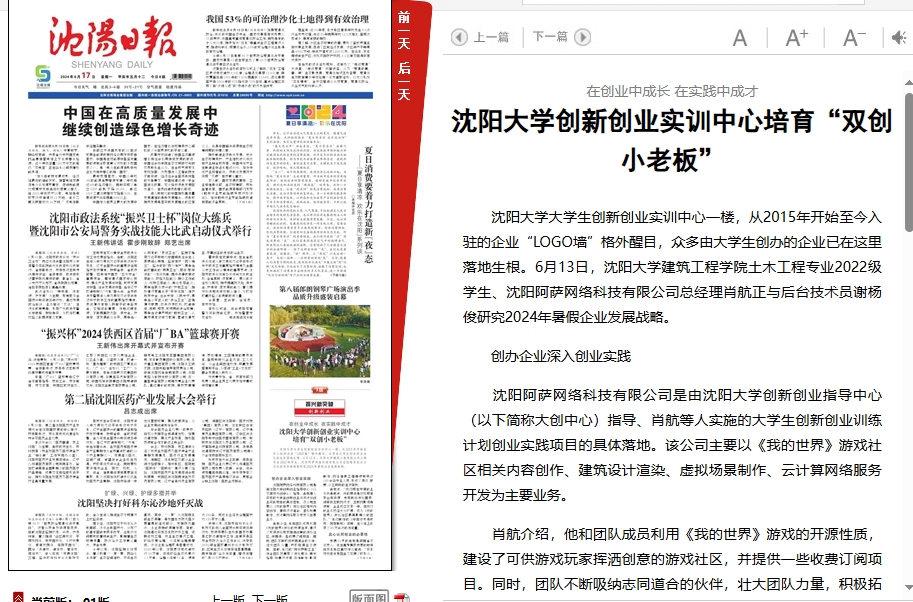
Task: Open the 沈阳坚决打好科尔沁沙地歼灭战 article
Action: [x=140, y=503]
